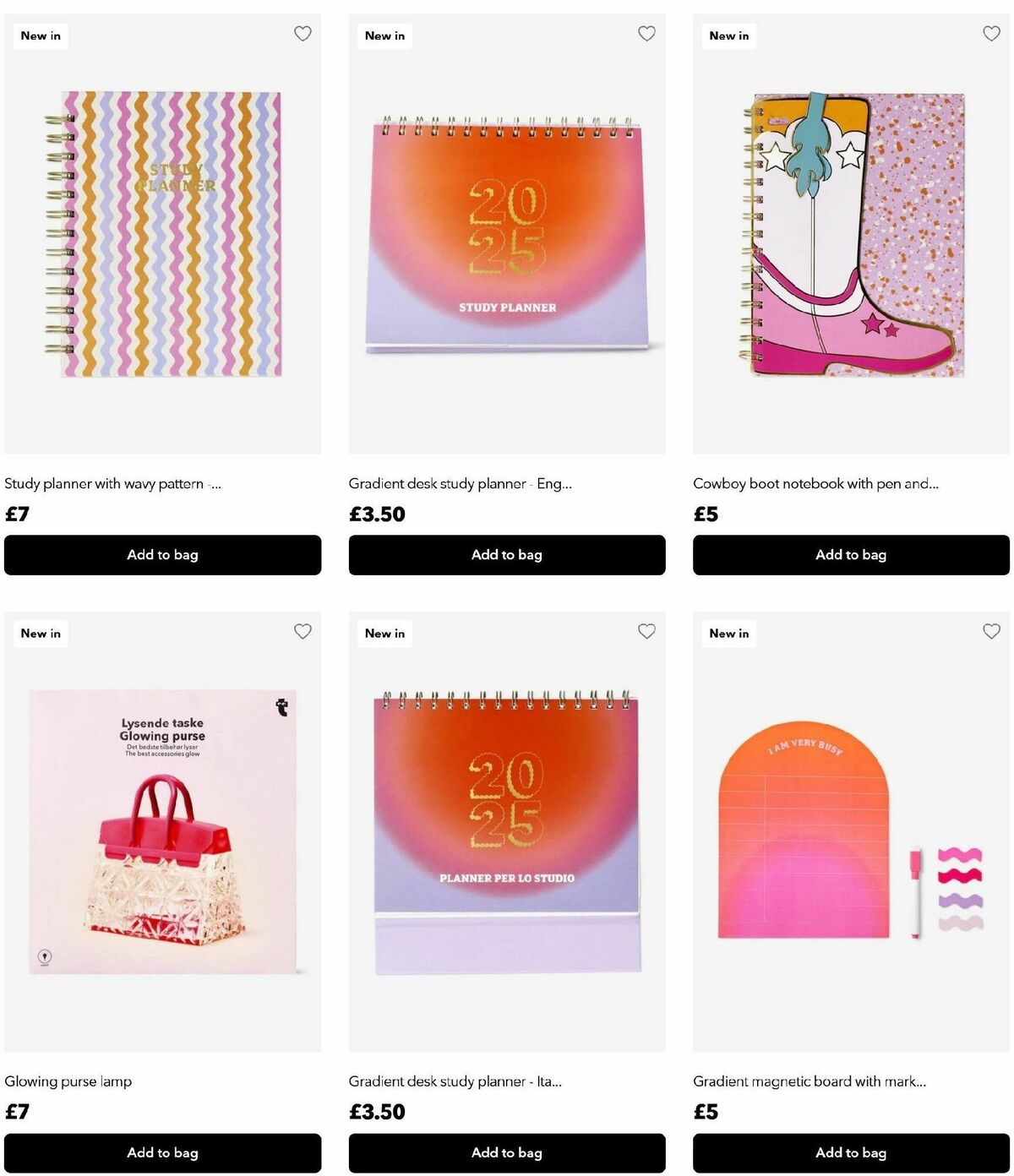Add the glowing purse lamp to bag
The width and height of the screenshot is (1014, 1176).
(x=162, y=1152)
